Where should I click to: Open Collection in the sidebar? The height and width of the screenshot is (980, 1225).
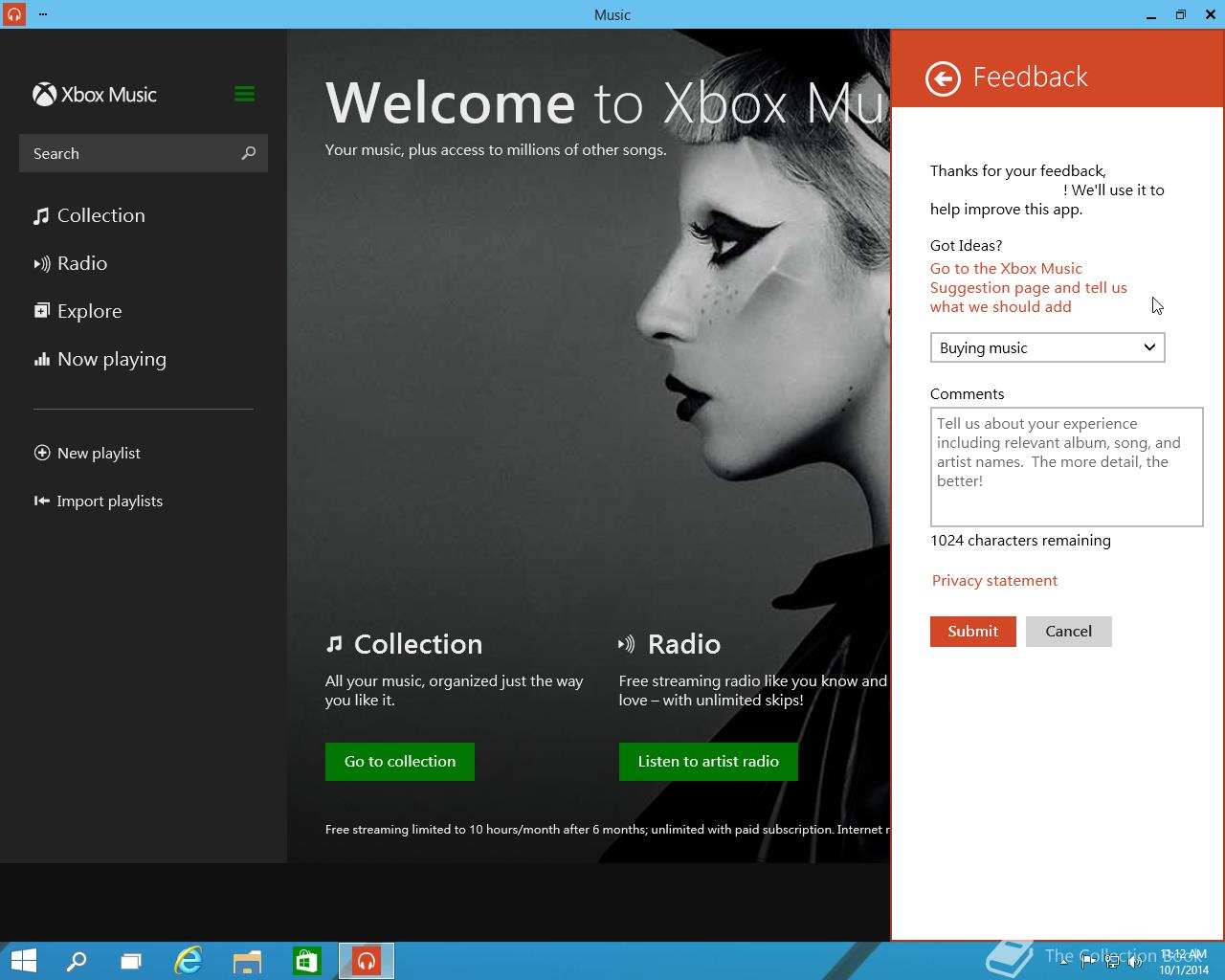(x=90, y=215)
